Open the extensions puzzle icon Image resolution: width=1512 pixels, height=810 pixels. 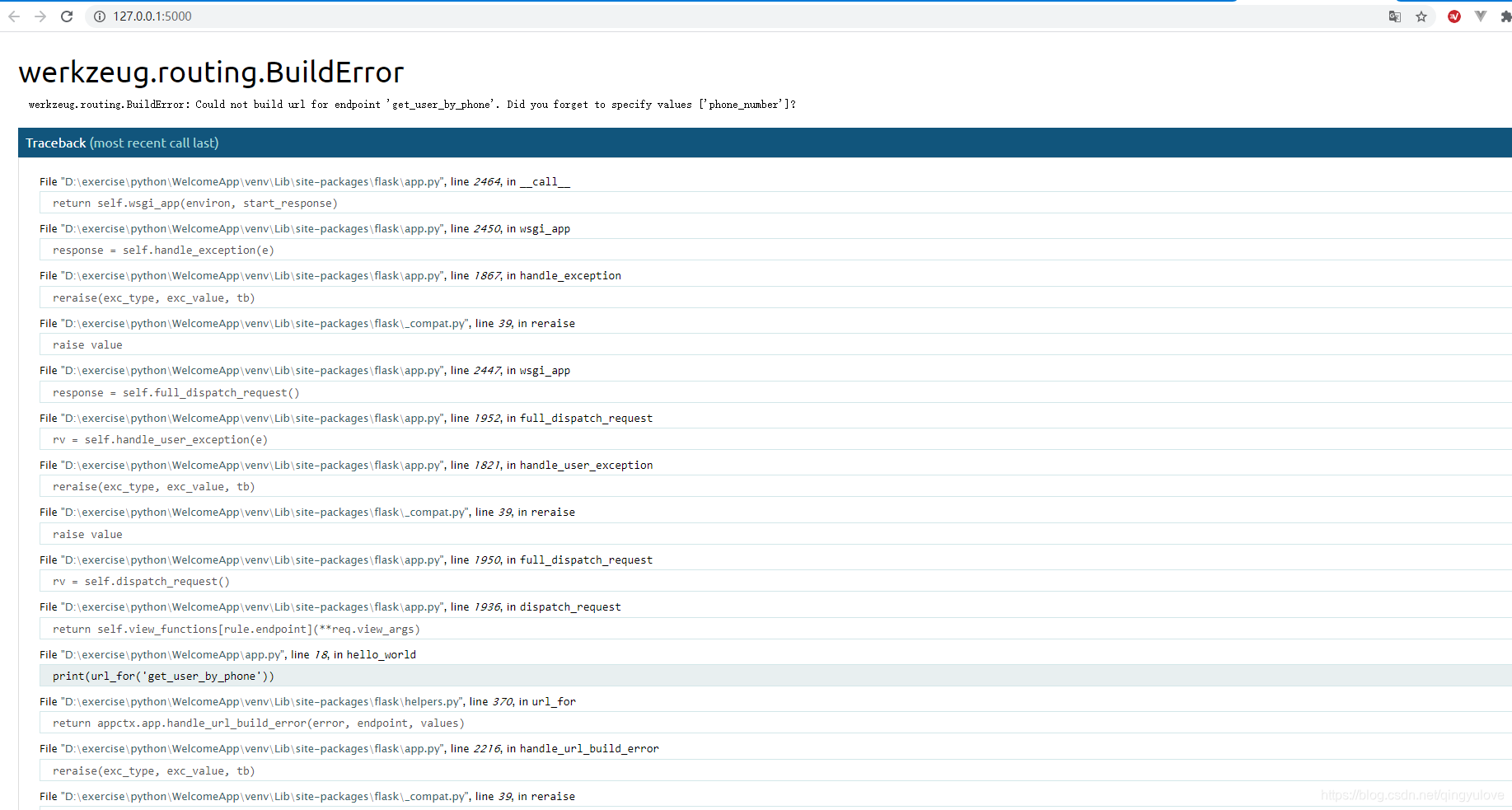tap(1506, 16)
